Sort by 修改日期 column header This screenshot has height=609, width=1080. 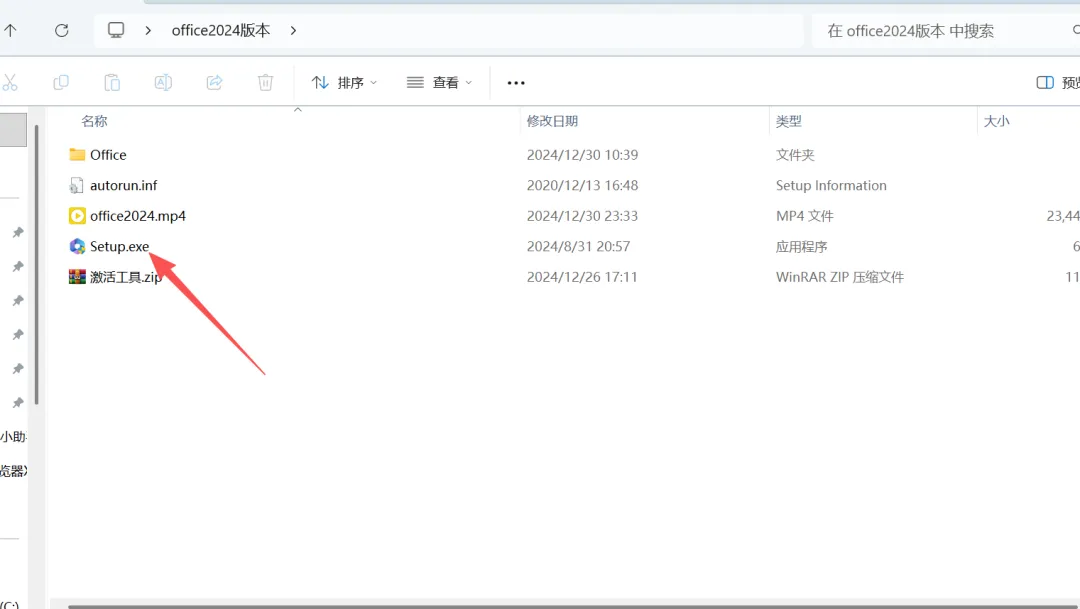552,121
